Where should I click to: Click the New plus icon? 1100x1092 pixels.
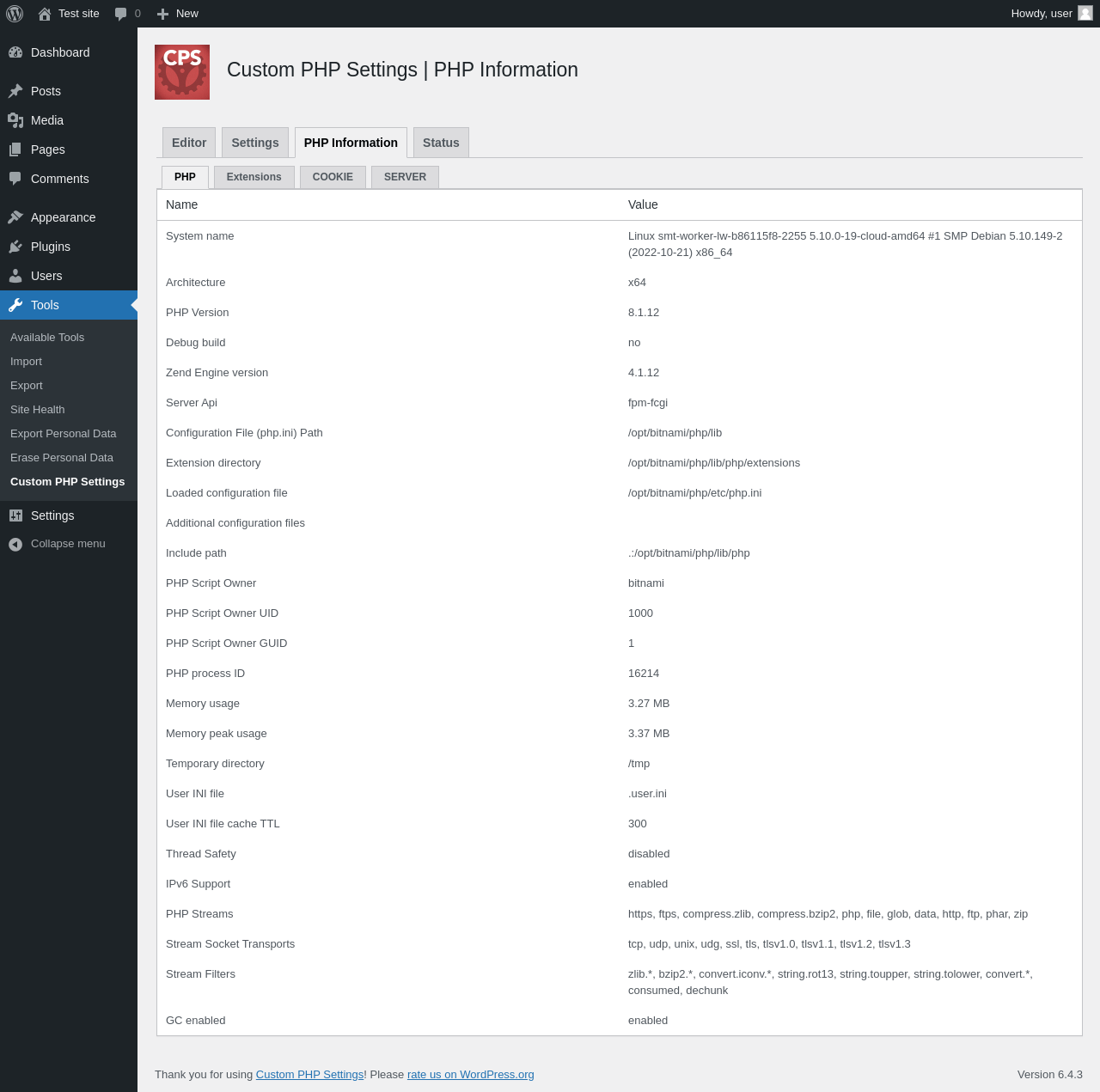click(x=162, y=14)
